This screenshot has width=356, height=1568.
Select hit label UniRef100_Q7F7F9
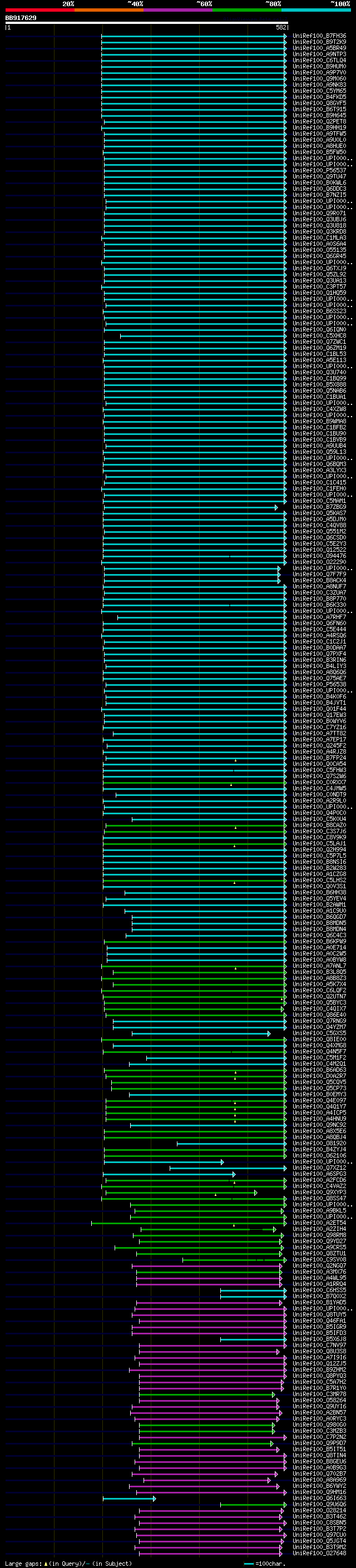pyautogui.click(x=319, y=574)
